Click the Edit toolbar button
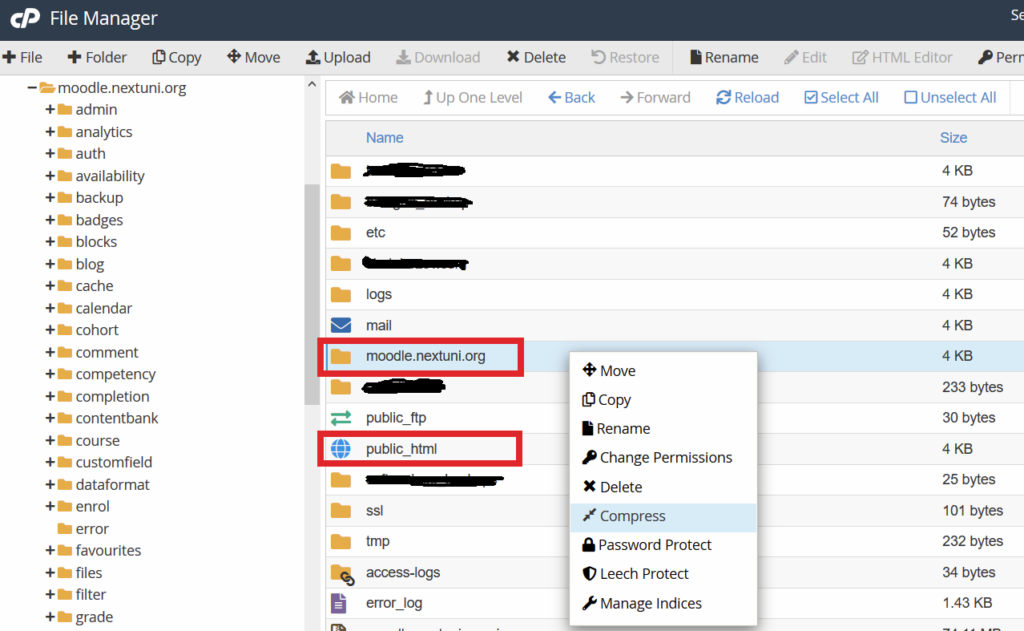 pyautogui.click(x=805, y=57)
